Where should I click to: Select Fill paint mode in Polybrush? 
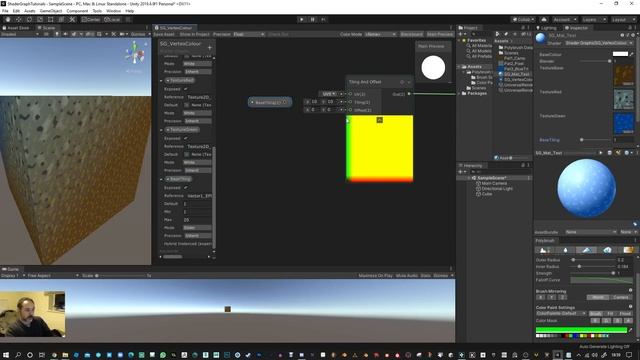[x=610, y=313]
